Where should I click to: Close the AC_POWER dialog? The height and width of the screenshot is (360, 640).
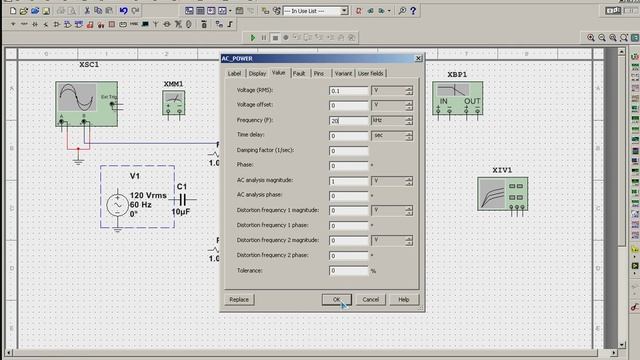(x=418, y=58)
